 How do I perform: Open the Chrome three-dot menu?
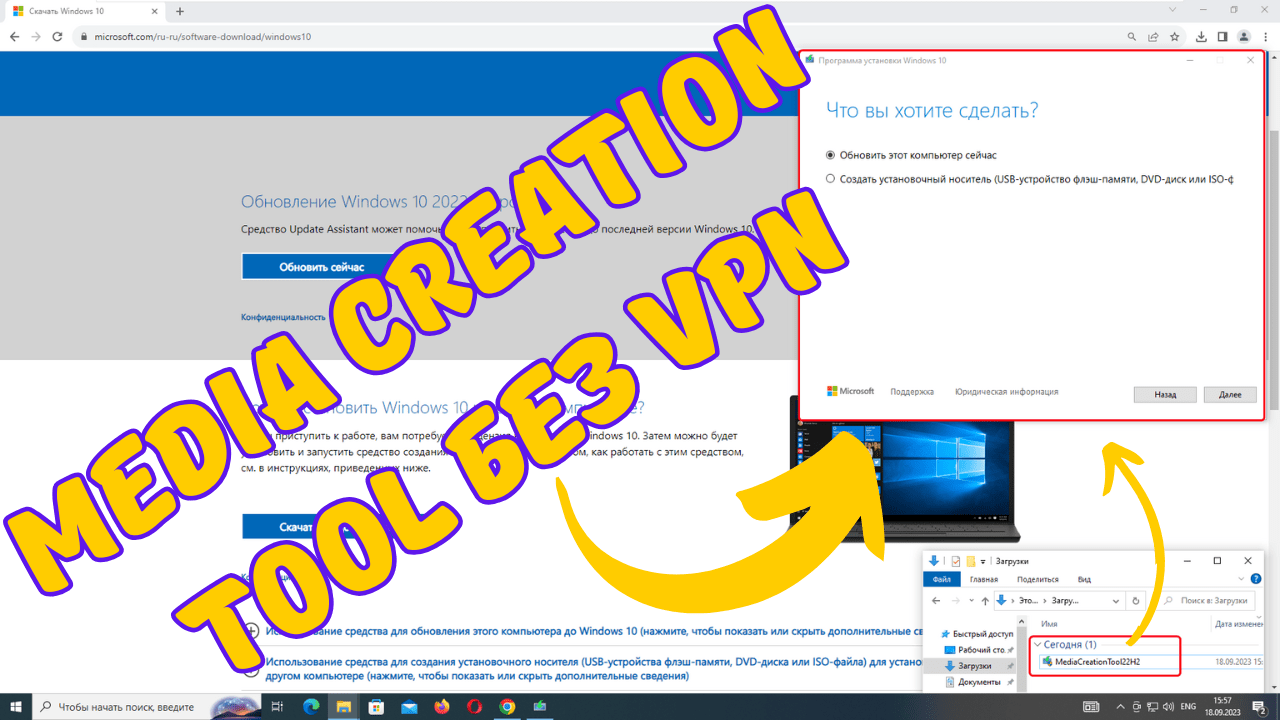[1266, 36]
